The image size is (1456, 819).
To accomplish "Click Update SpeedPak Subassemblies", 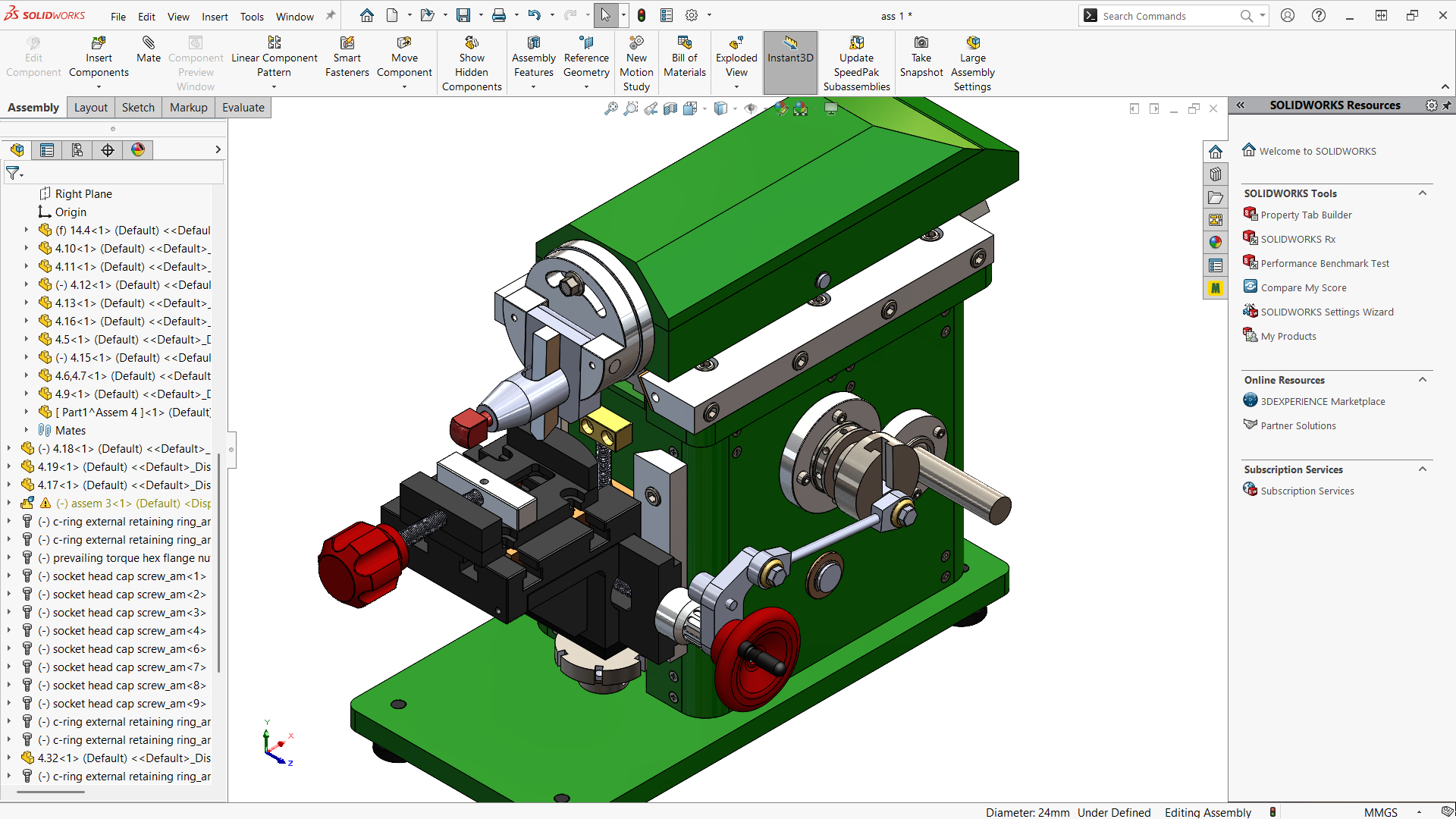I will [x=857, y=64].
